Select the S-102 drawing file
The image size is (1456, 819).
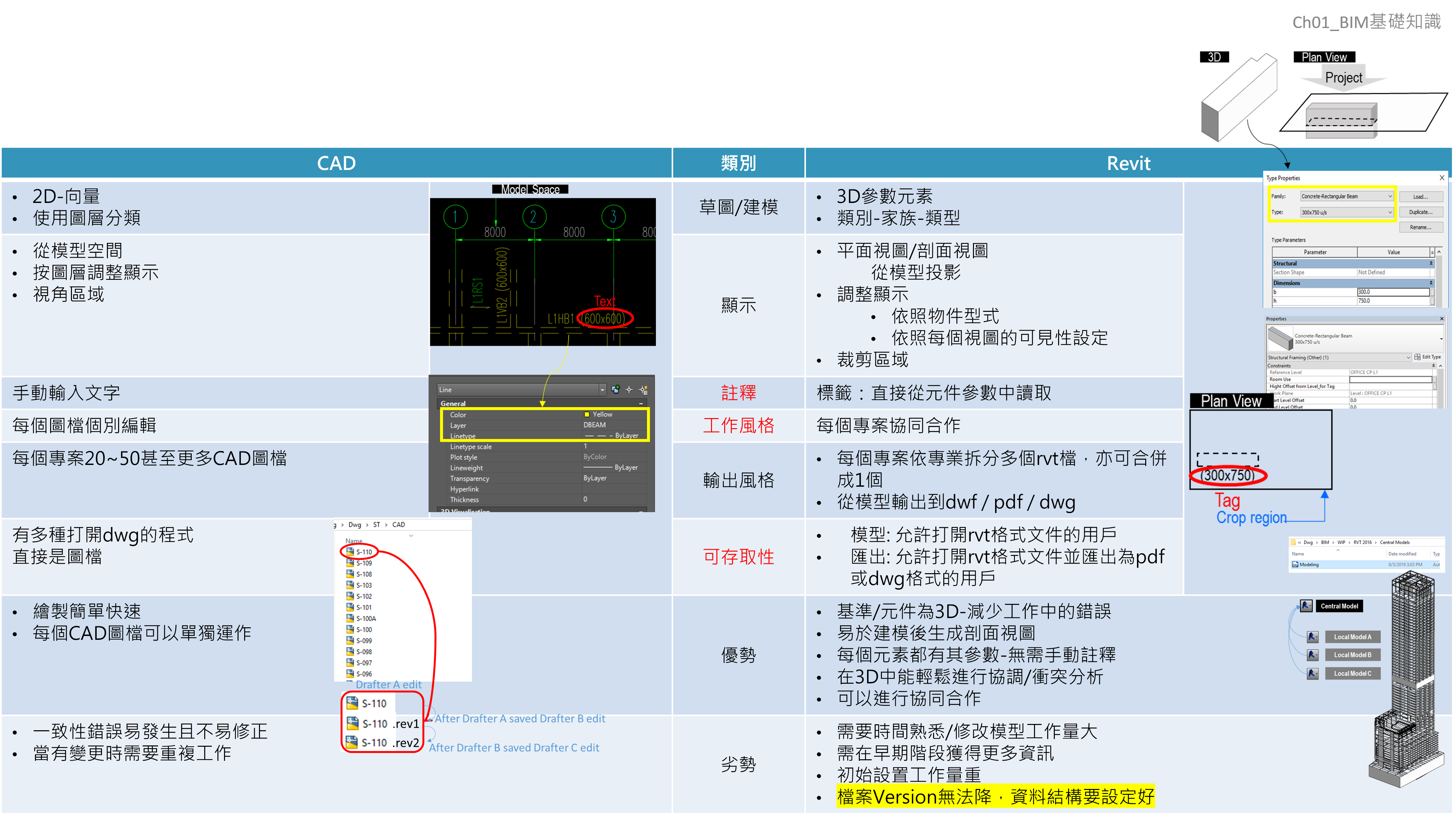point(360,596)
